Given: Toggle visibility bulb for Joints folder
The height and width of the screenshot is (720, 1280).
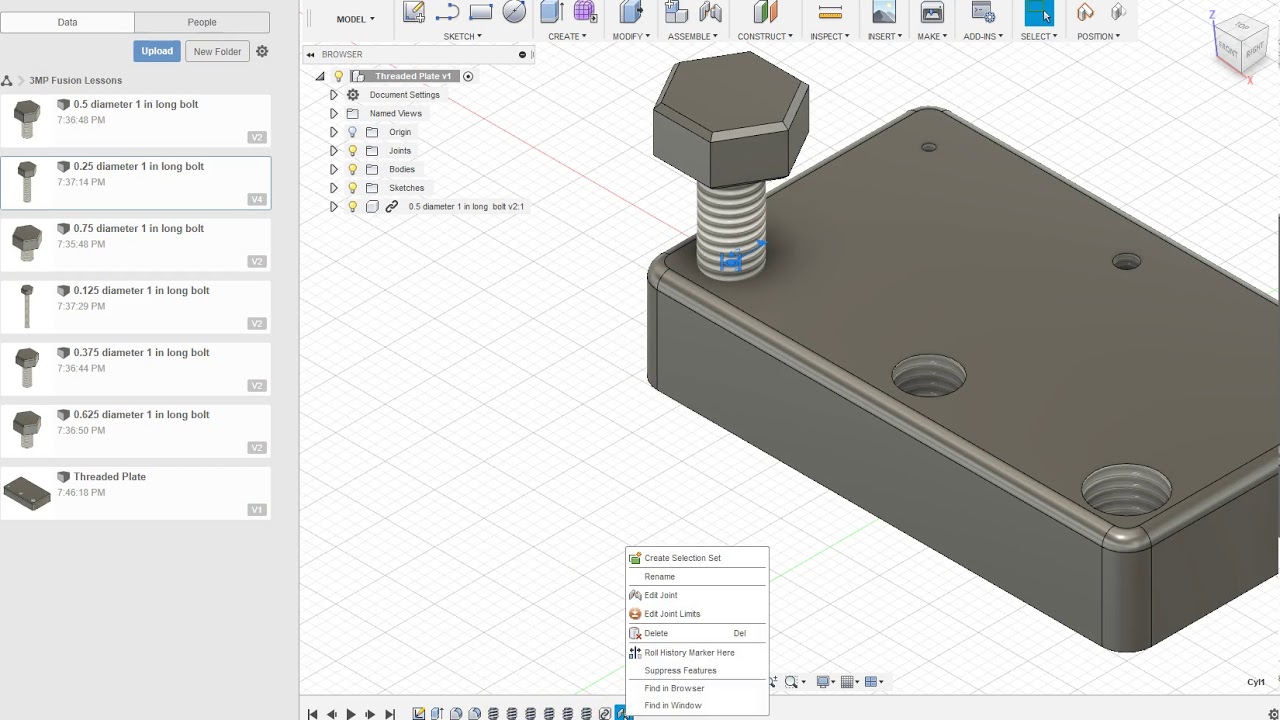Looking at the screenshot, I should pos(352,150).
